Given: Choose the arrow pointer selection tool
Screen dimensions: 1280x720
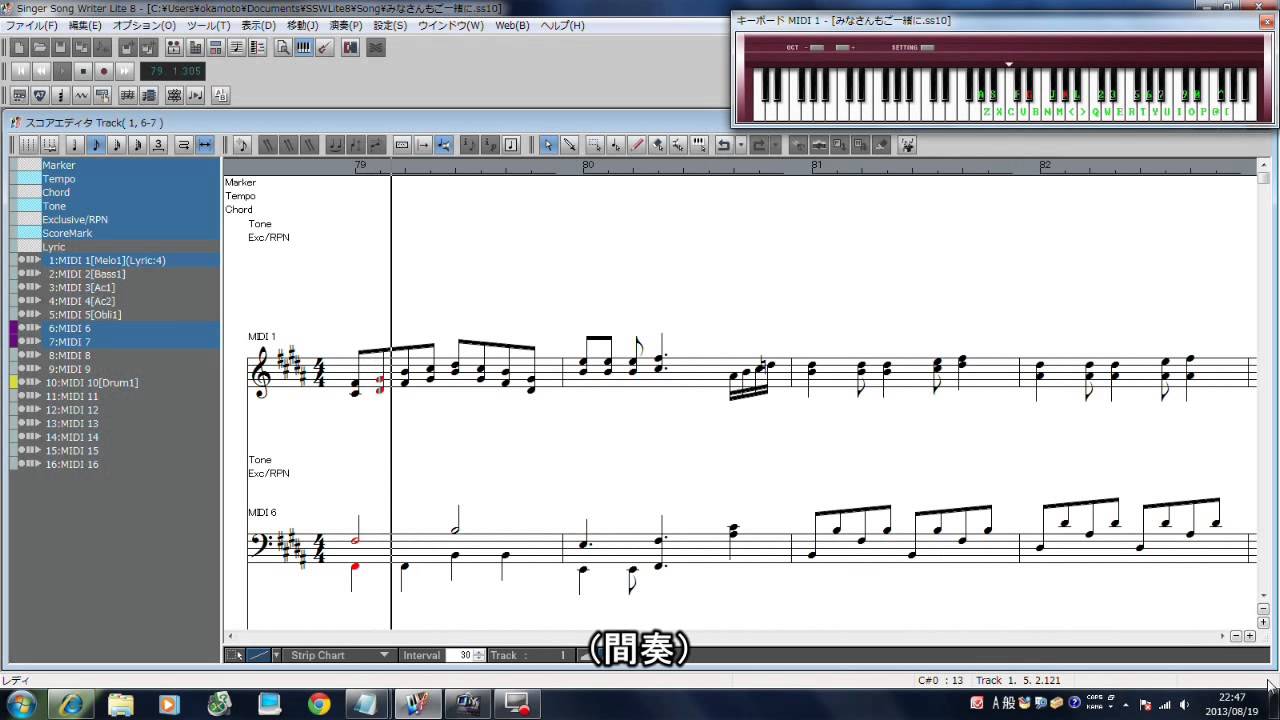Looking at the screenshot, I should point(548,145).
